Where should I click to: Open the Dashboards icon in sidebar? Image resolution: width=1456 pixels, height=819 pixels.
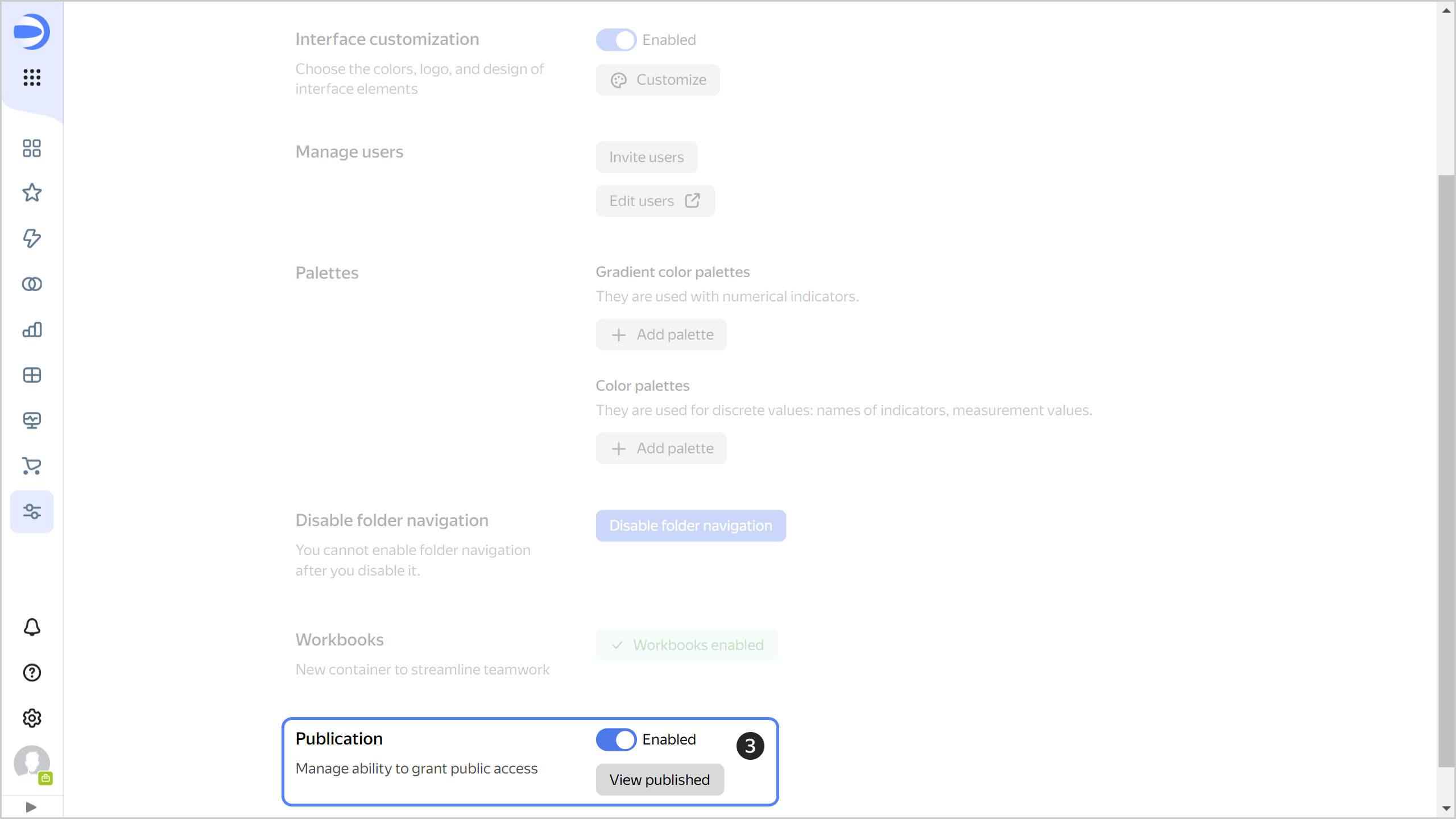coord(32,375)
